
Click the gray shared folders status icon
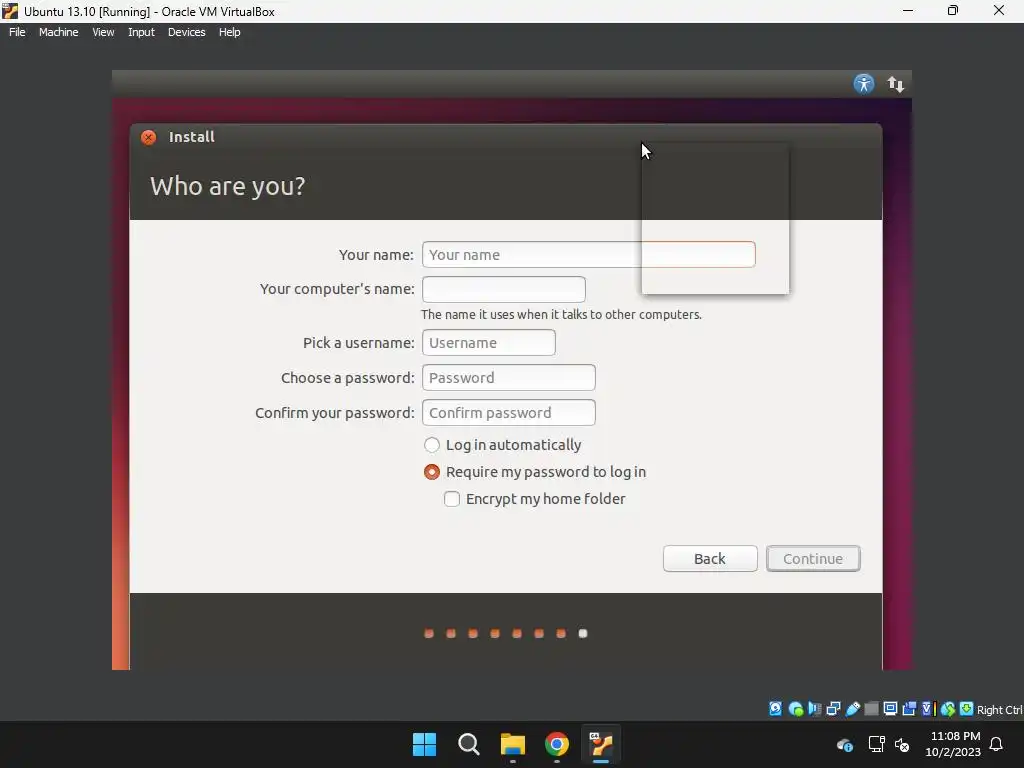coord(871,709)
